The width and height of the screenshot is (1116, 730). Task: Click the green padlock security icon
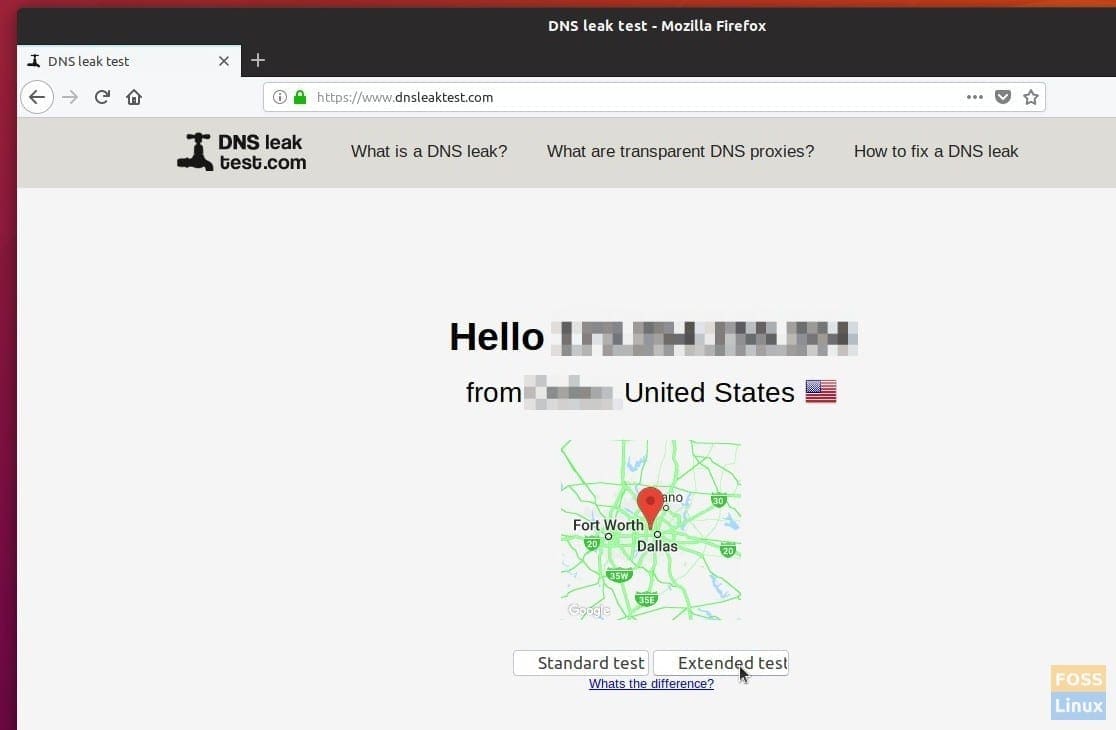click(300, 97)
